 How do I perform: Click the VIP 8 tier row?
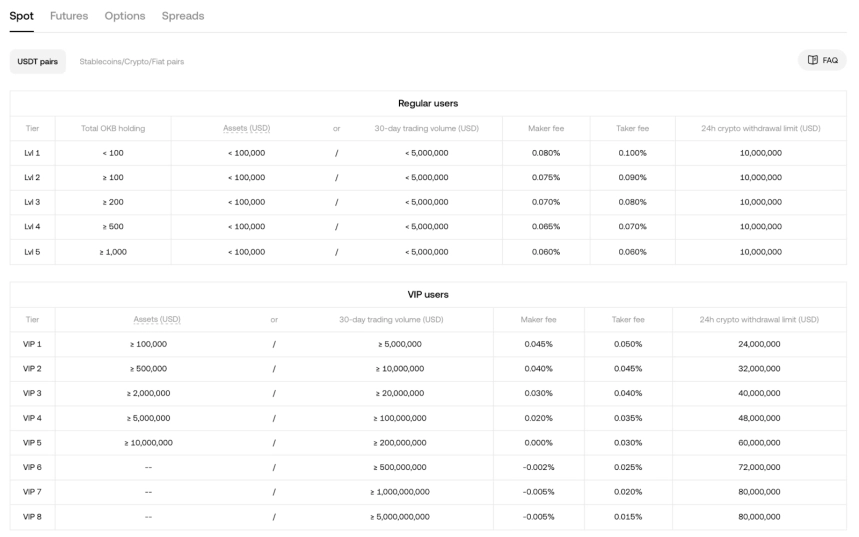pos(32,517)
